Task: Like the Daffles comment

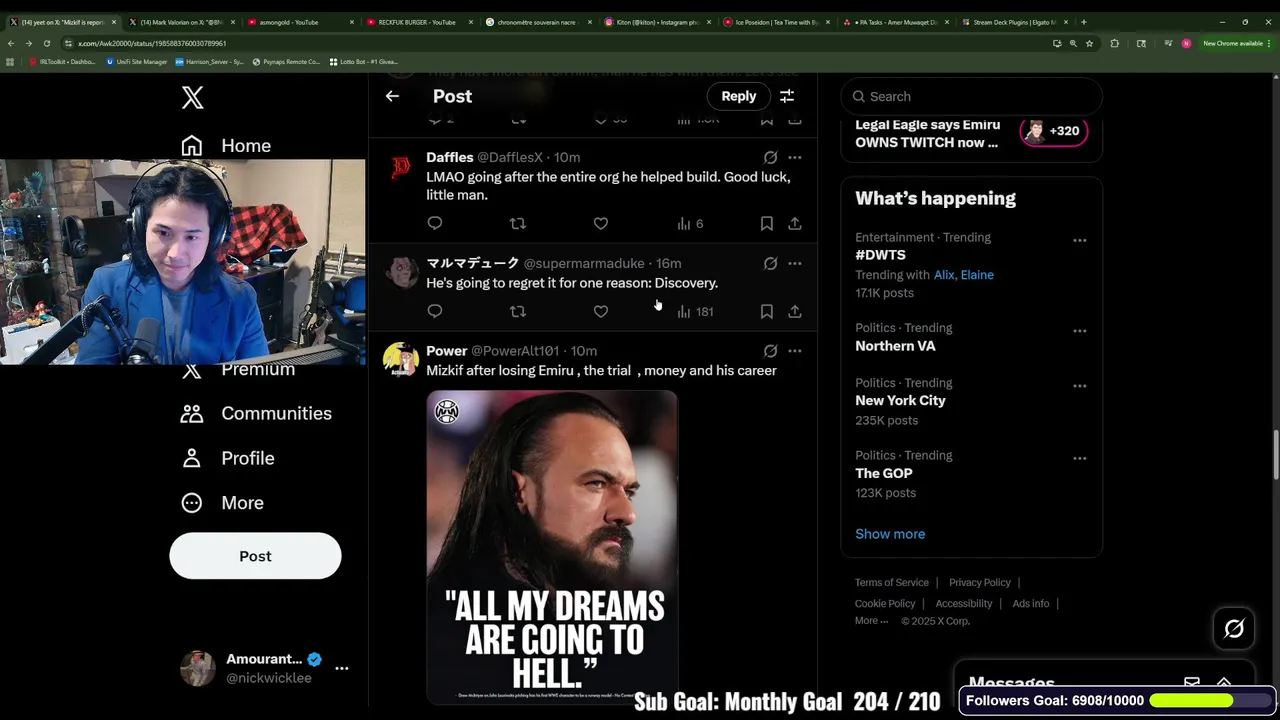Action: tap(600, 223)
